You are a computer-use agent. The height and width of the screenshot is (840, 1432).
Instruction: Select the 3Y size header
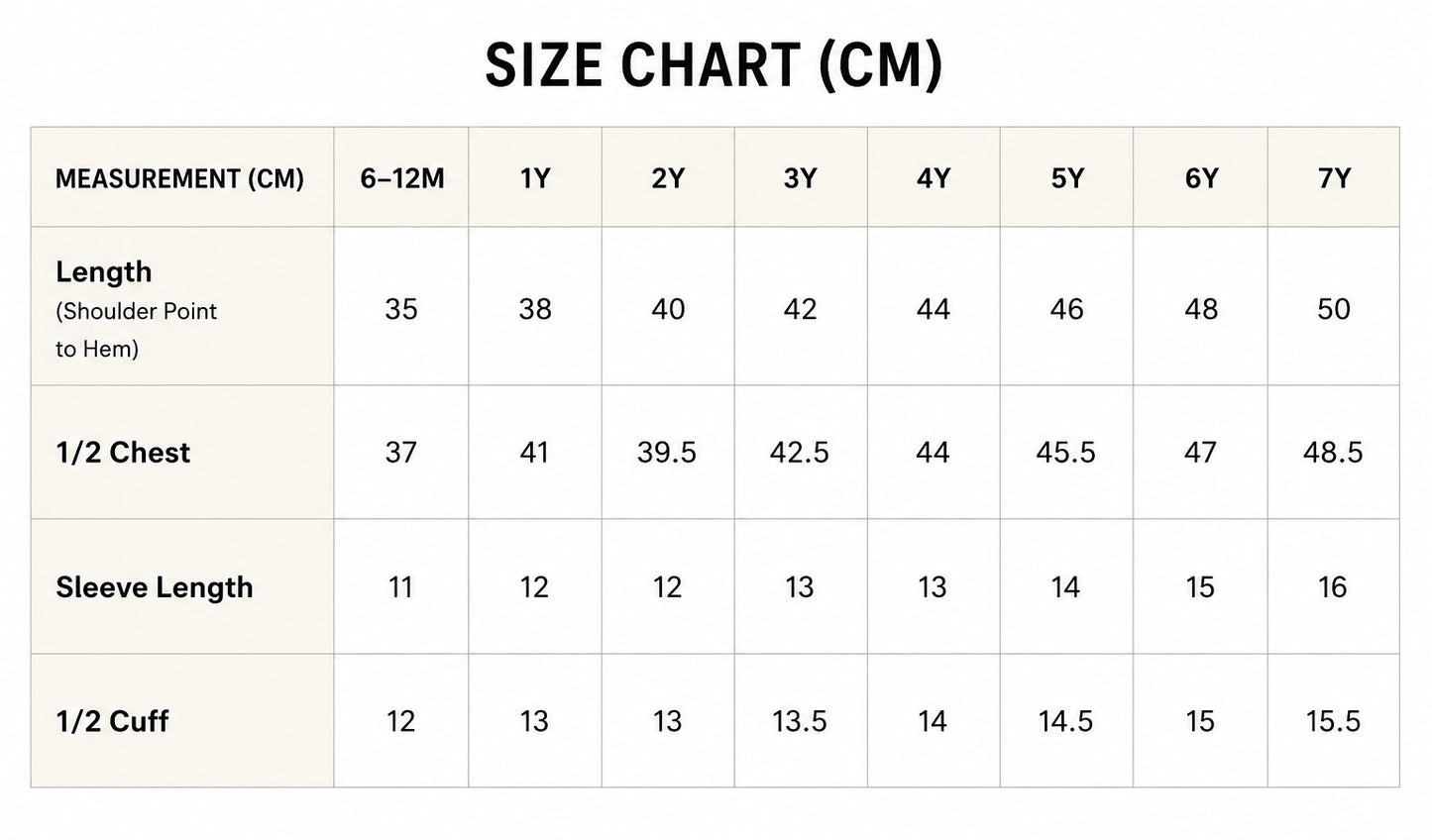[x=801, y=178]
